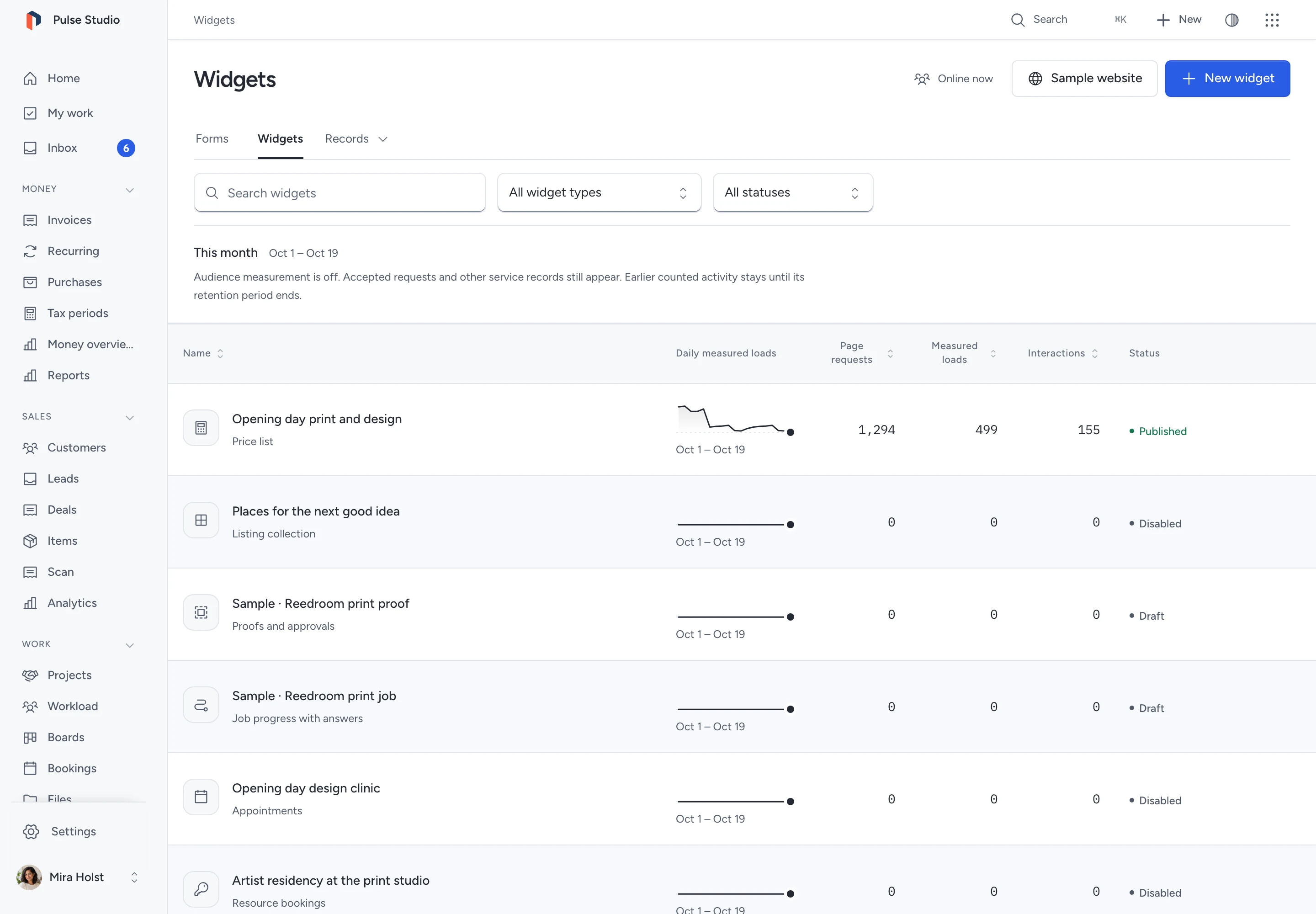
Task: Open the Inbox with 6 unread
Action: coord(79,148)
